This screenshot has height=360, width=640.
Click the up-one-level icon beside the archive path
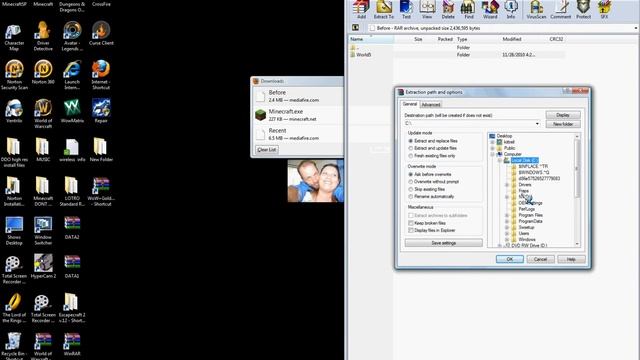click(x=356, y=28)
